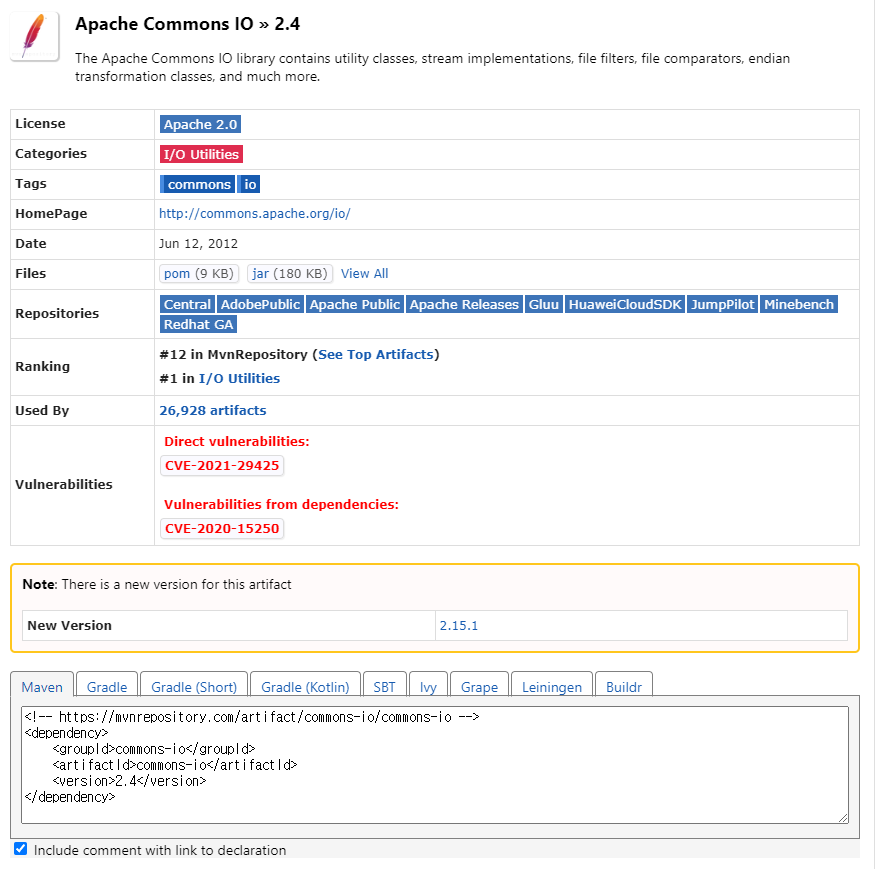Screen dimensions: 876x869
Task: Open the HuaweiCloudSDK repository badge
Action: click(625, 305)
